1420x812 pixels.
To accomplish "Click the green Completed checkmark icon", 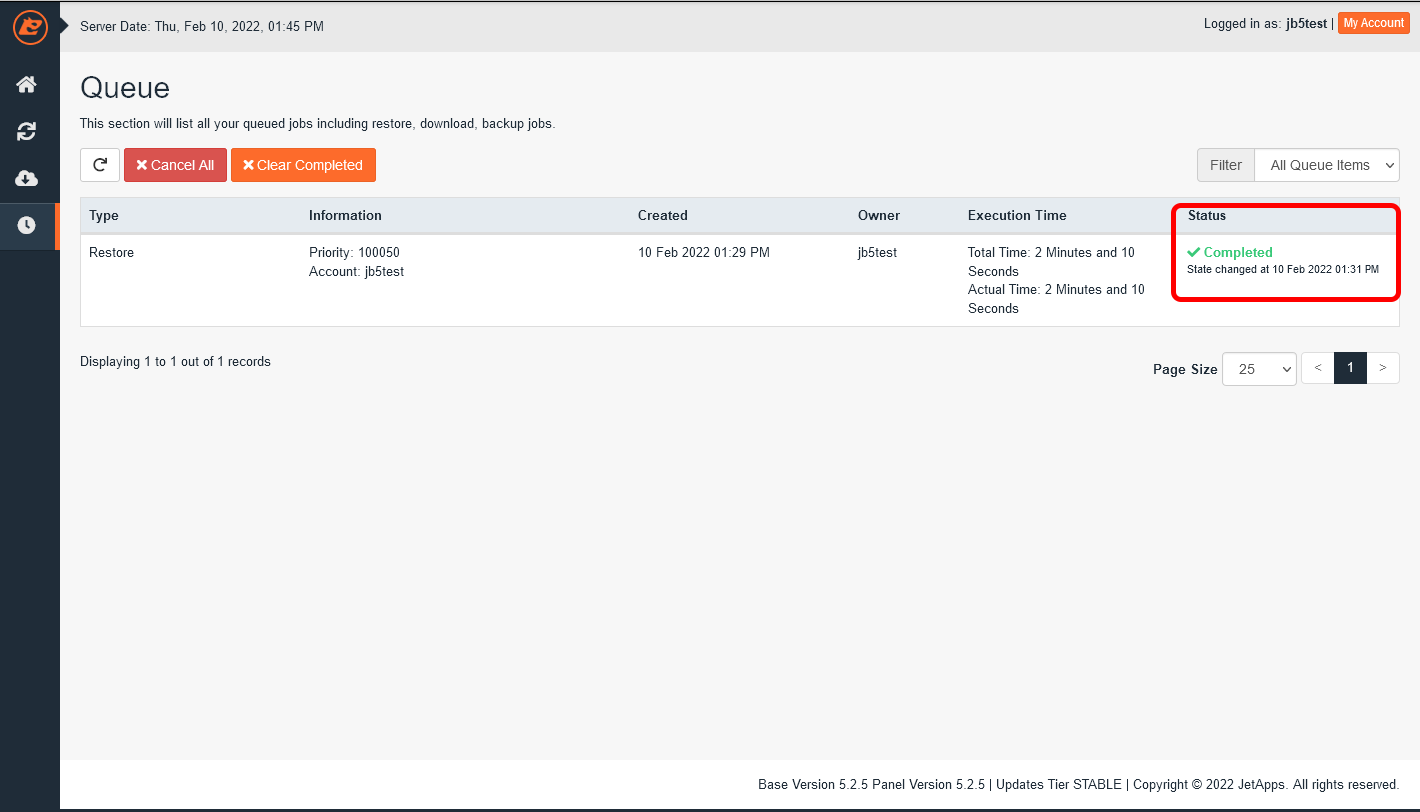I will pyautogui.click(x=1193, y=253).
